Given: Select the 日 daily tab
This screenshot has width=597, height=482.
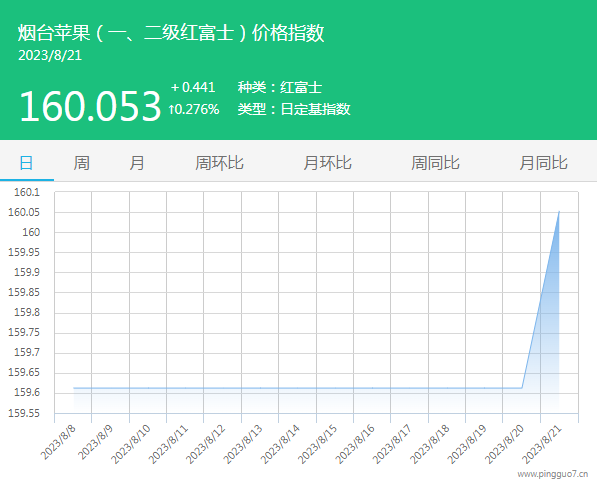Looking at the screenshot, I should click(26, 163).
